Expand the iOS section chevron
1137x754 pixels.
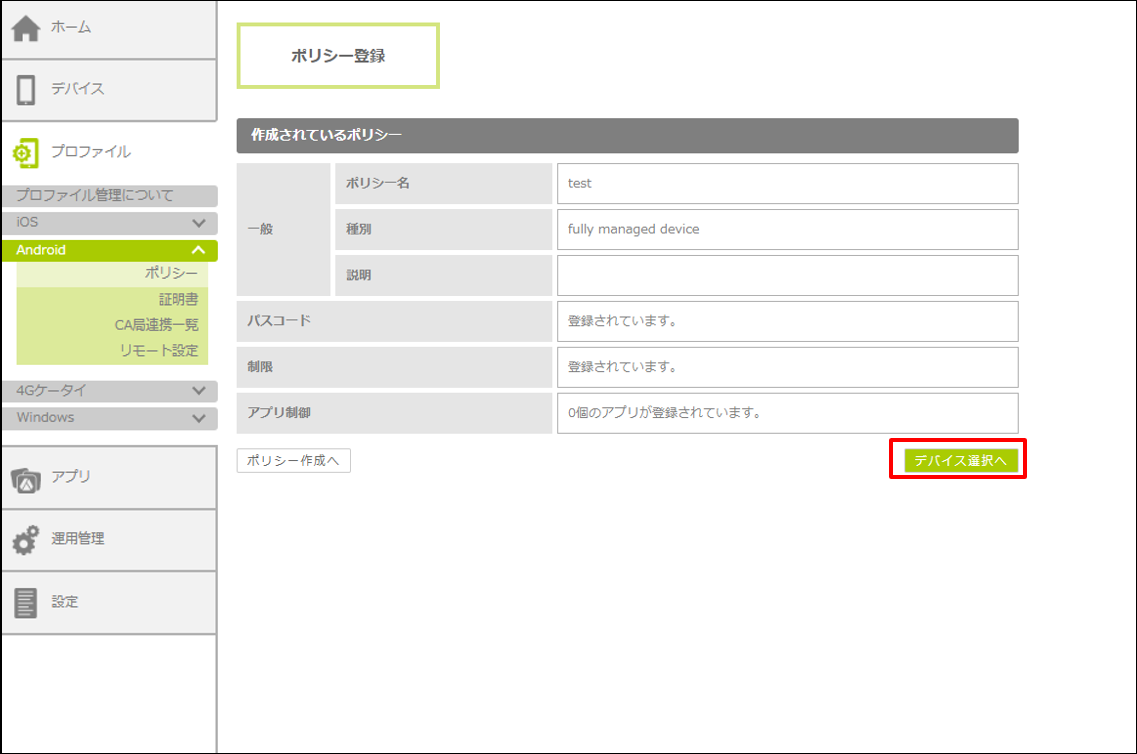199,223
